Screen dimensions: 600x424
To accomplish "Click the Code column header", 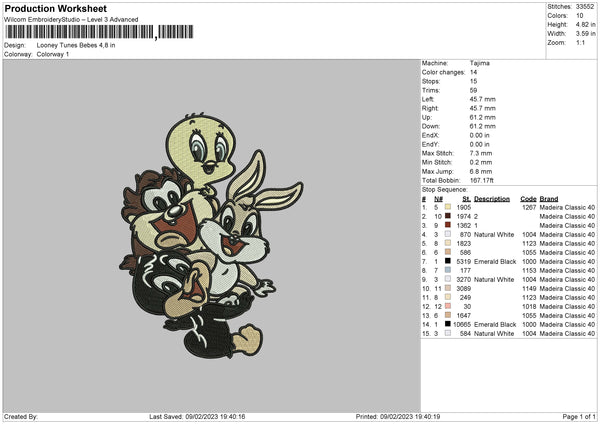I will (x=528, y=199).
